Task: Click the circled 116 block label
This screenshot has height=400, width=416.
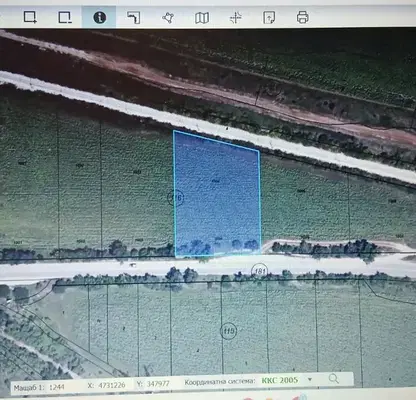Action: coord(175,198)
